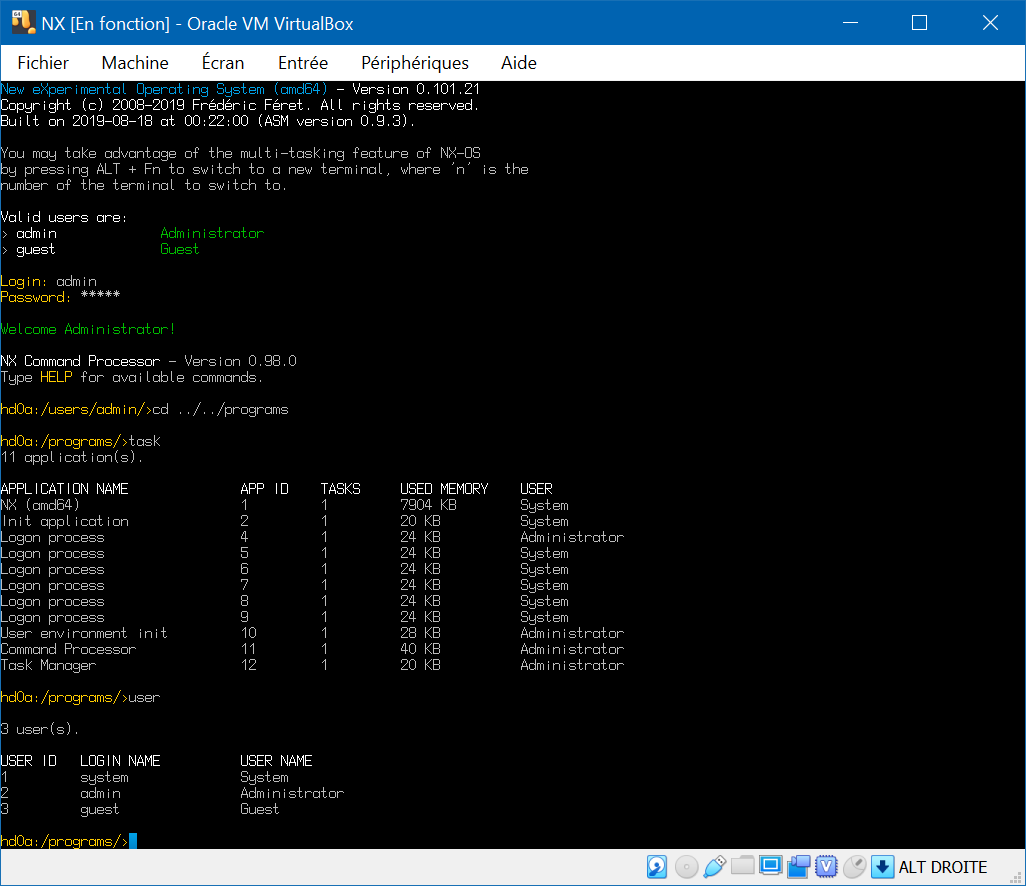Click 'Task Manager' in the application list

tap(48, 665)
